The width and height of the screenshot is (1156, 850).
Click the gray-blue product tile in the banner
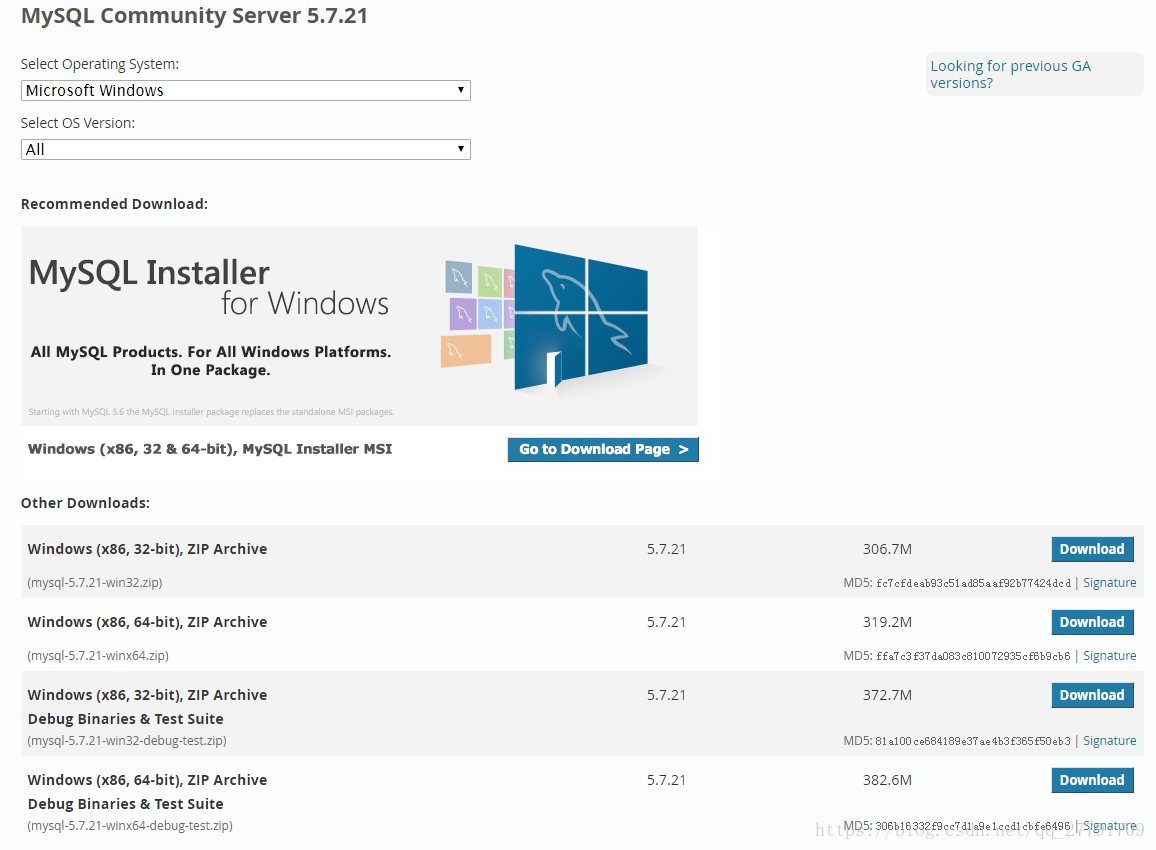coord(459,276)
